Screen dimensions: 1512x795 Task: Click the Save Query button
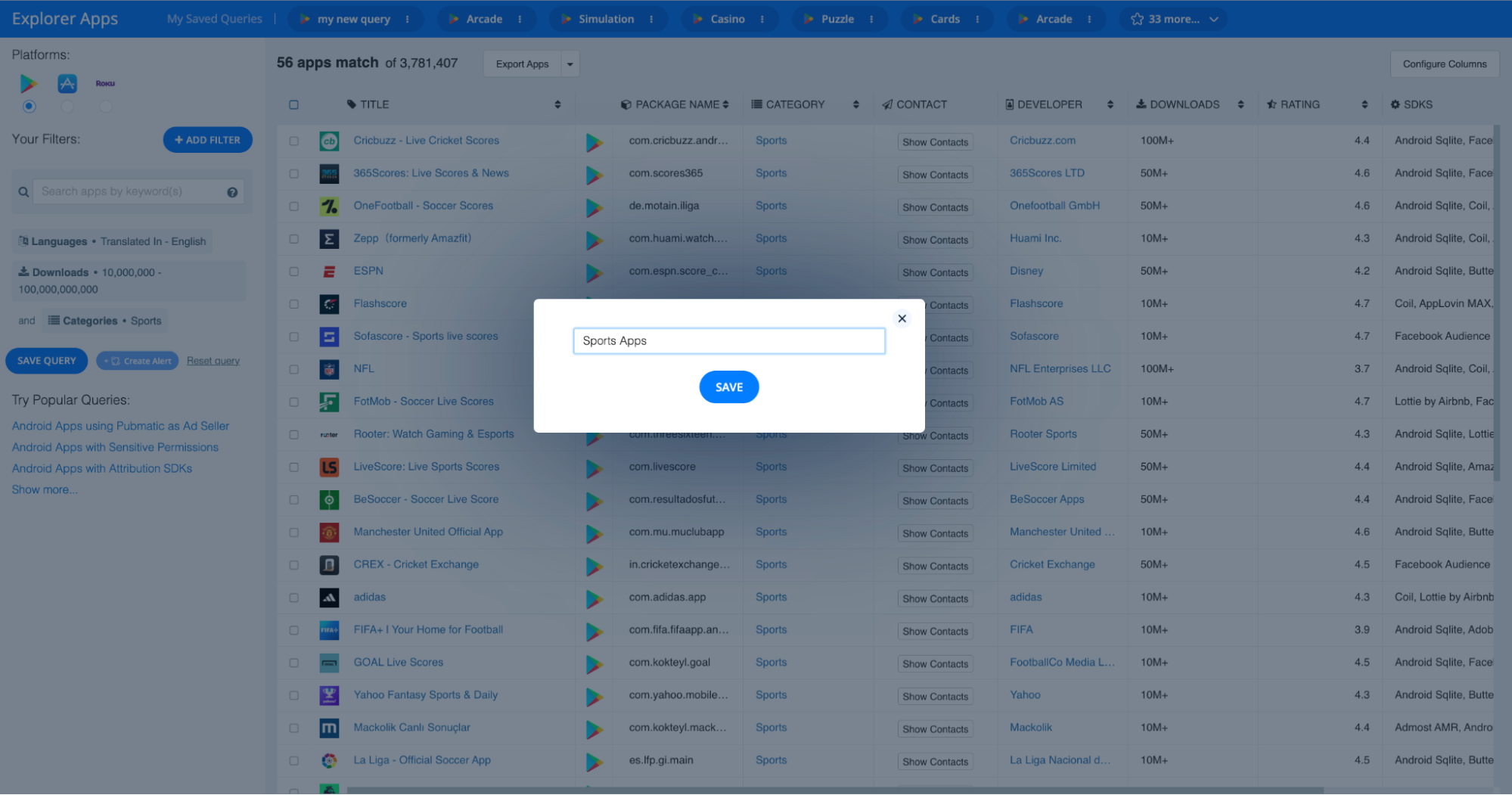[x=47, y=361]
